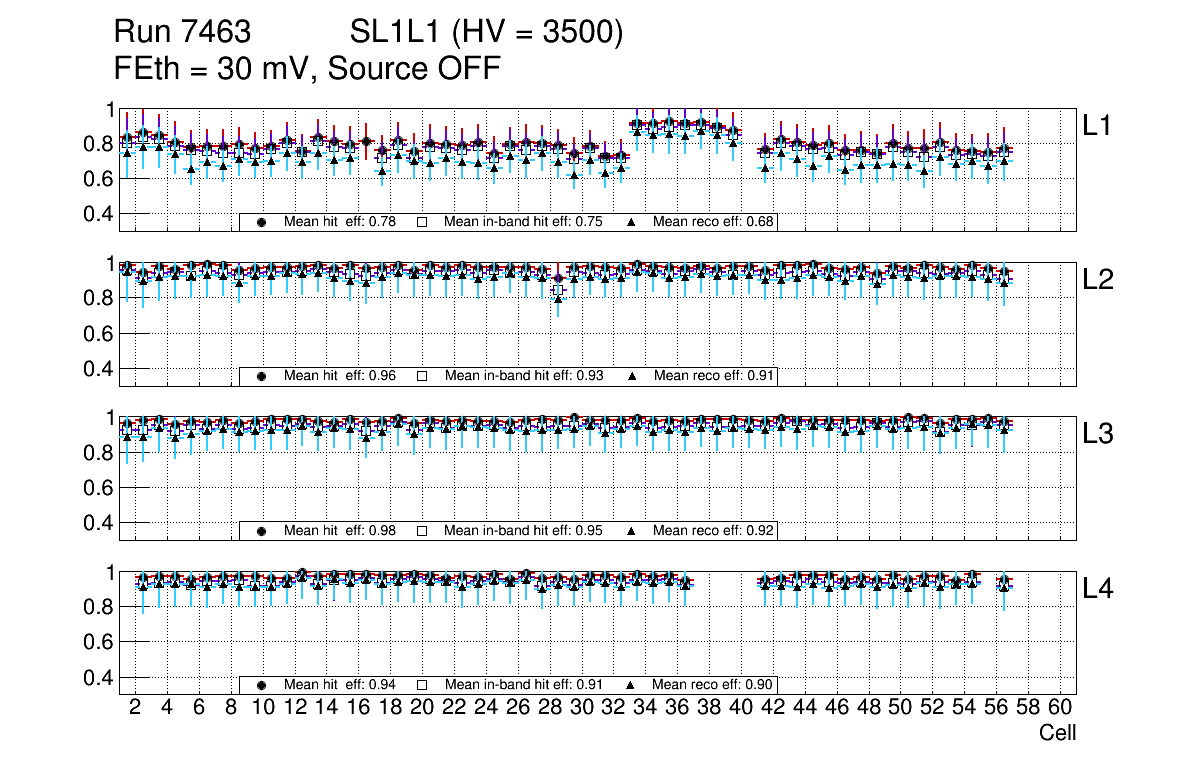The height and width of the screenshot is (772, 1196).
Task: Click the L3 panel label
Action: (1098, 434)
